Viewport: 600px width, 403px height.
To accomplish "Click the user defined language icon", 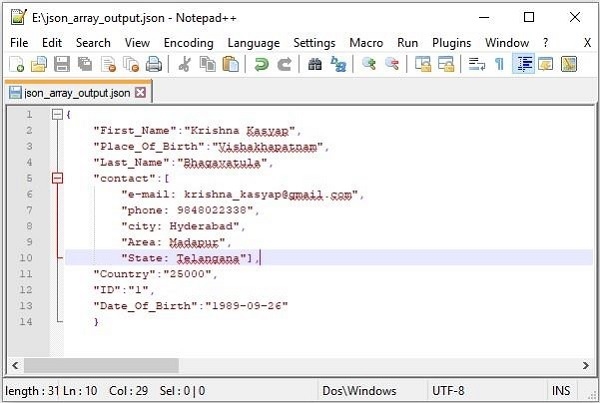I will pyautogui.click(x=546, y=64).
